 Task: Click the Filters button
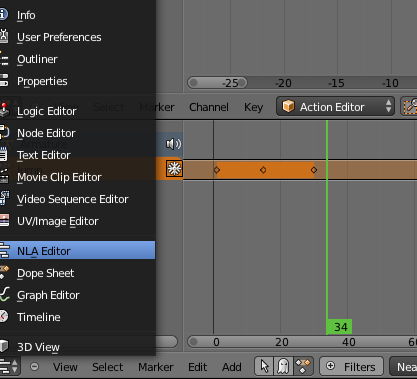tap(352, 366)
